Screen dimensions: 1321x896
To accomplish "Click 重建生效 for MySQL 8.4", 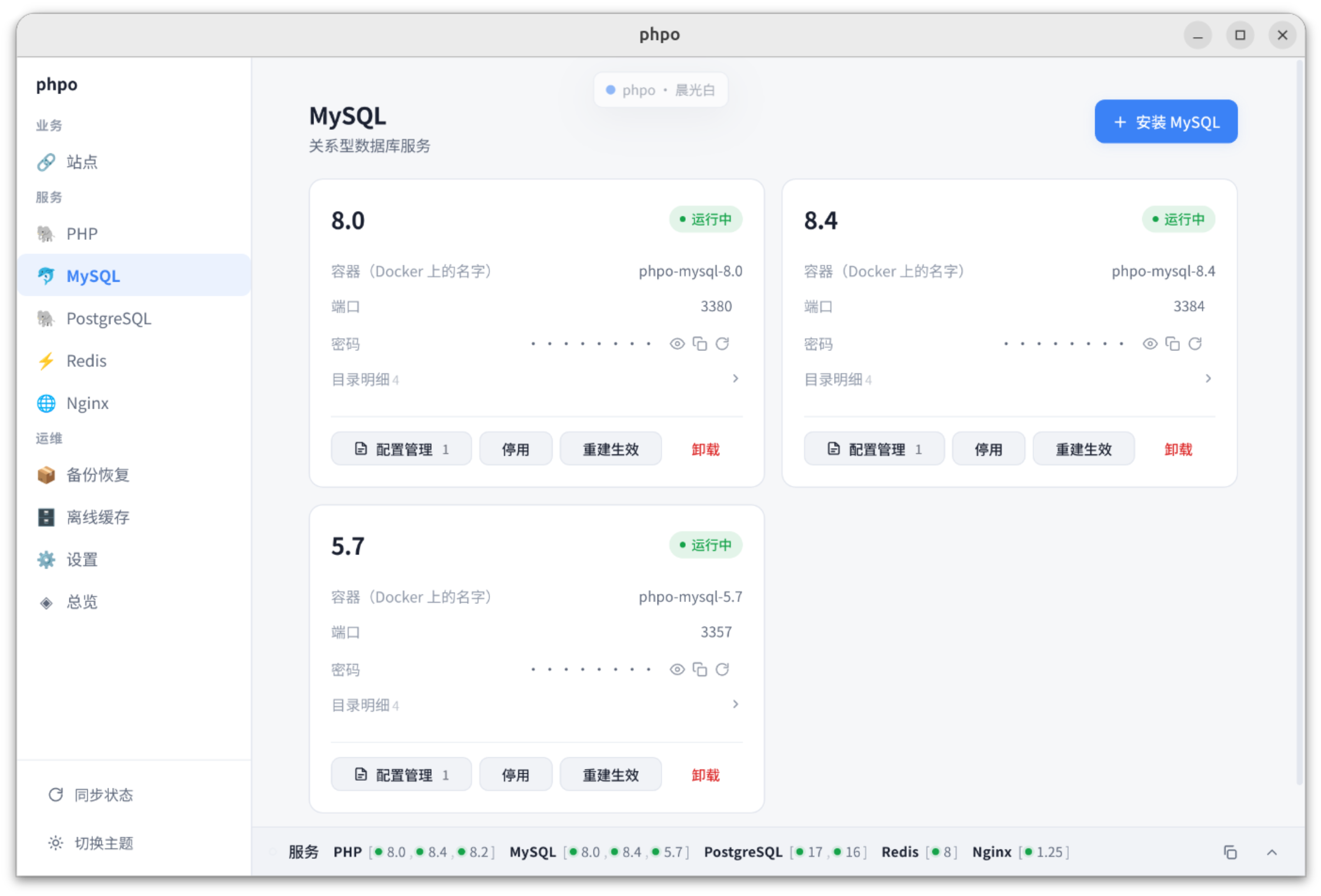I will point(1083,449).
